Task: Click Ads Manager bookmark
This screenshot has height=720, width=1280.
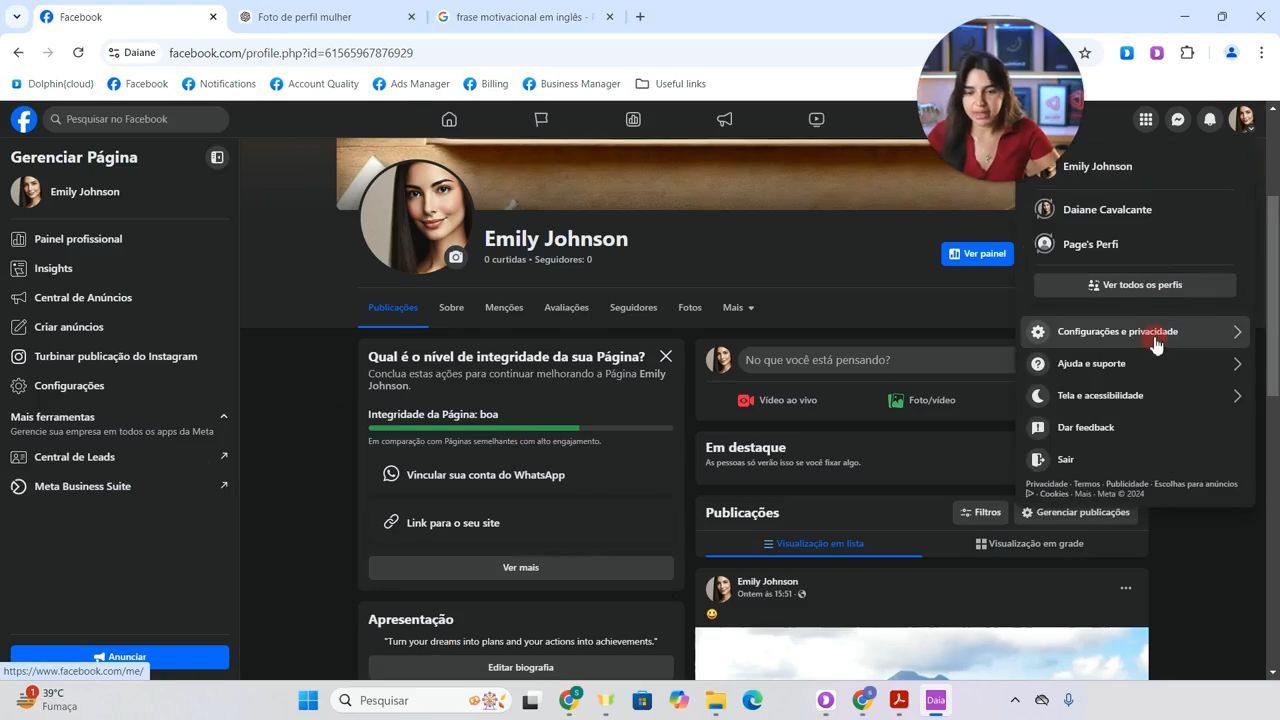Action: 411,84
